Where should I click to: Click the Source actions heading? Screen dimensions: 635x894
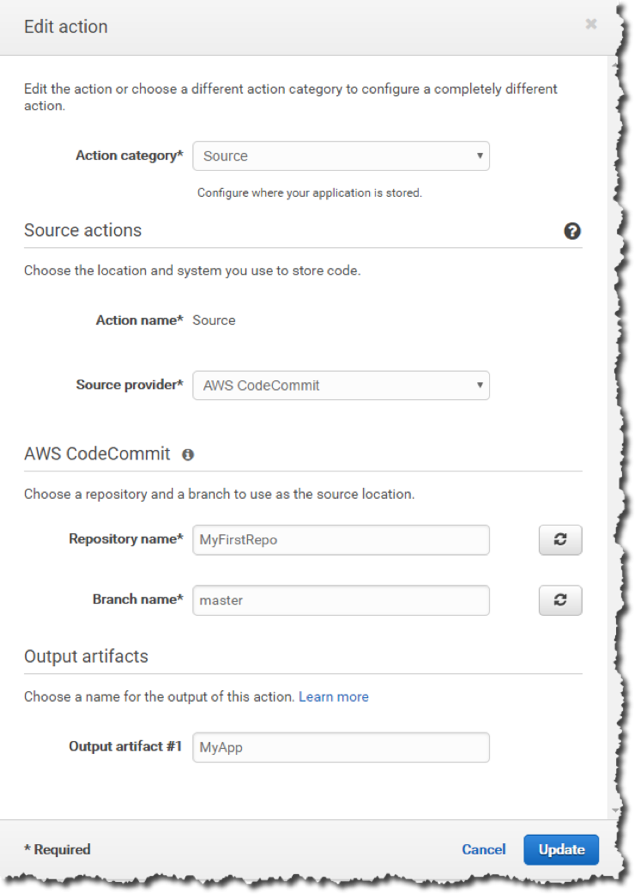tap(83, 230)
